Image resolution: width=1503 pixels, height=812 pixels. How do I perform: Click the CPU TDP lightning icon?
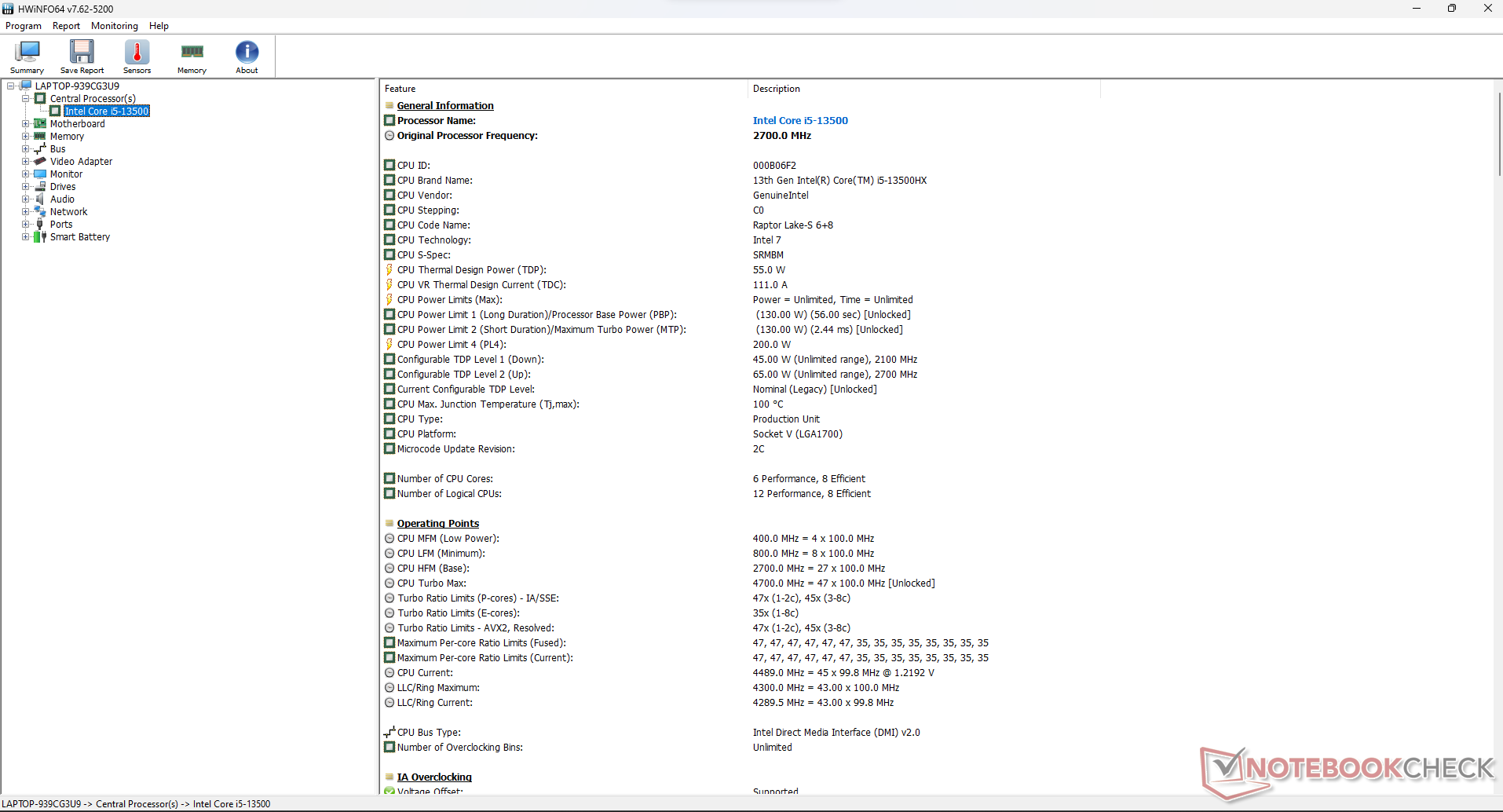(x=389, y=270)
